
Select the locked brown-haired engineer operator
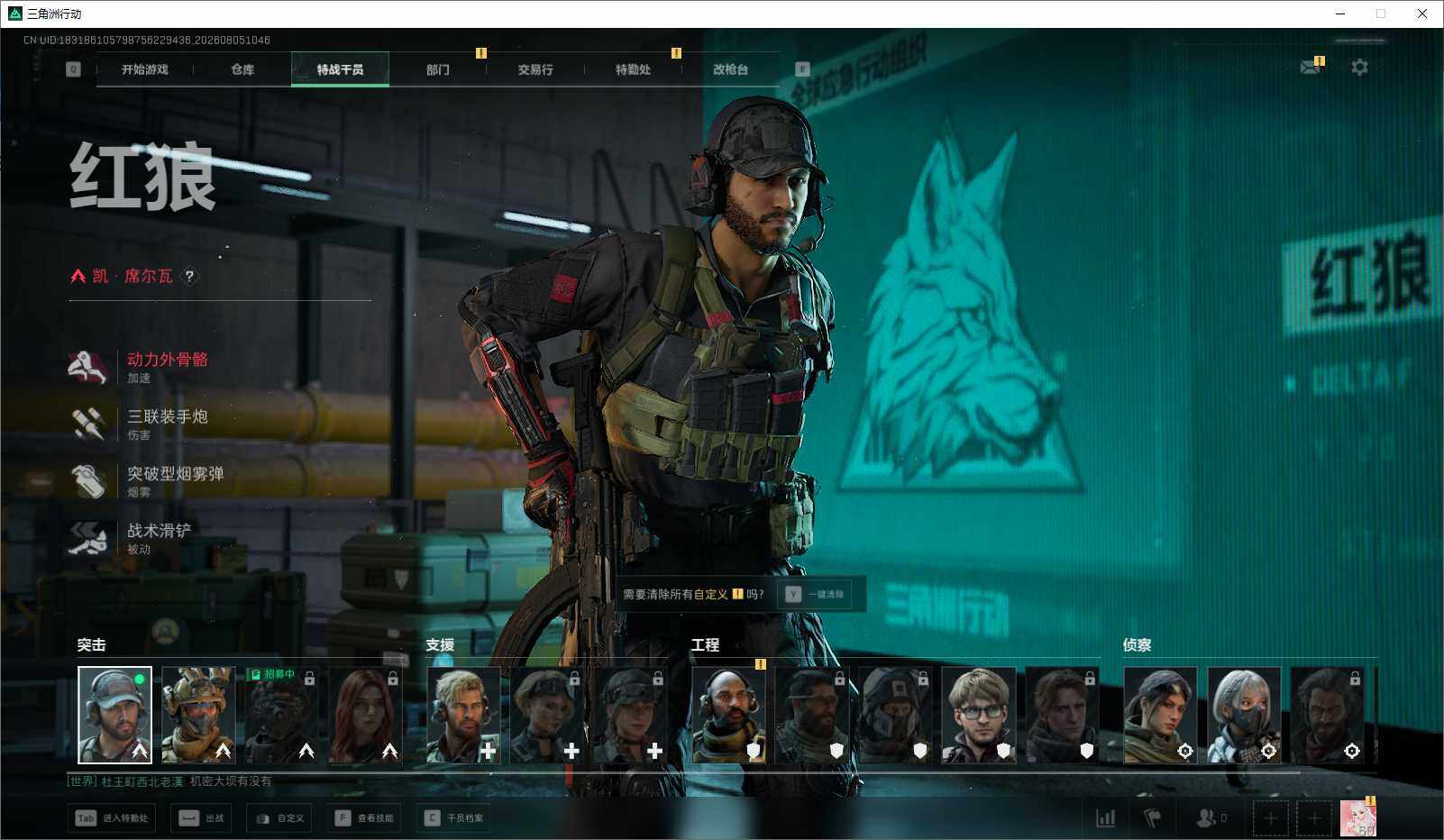pyautogui.click(x=1062, y=715)
